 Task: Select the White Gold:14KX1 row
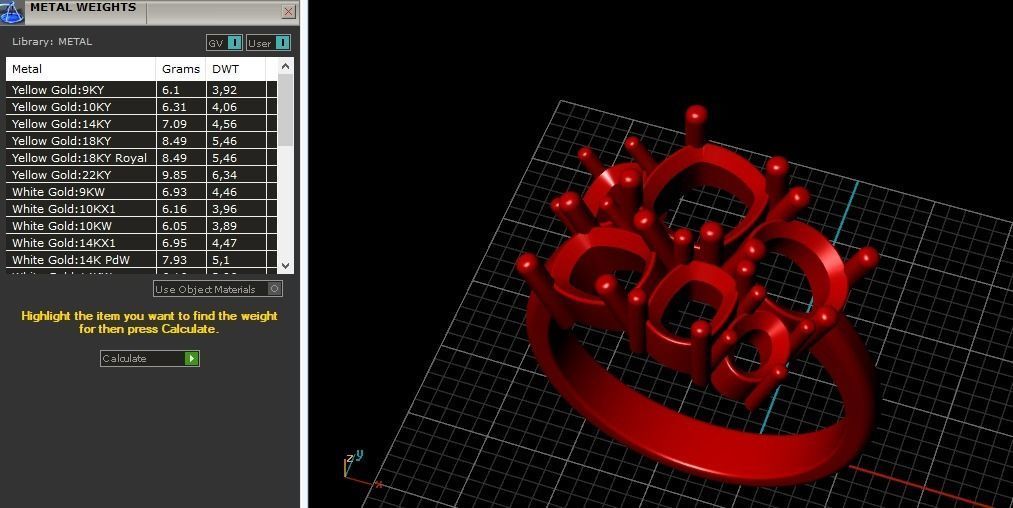(141, 242)
